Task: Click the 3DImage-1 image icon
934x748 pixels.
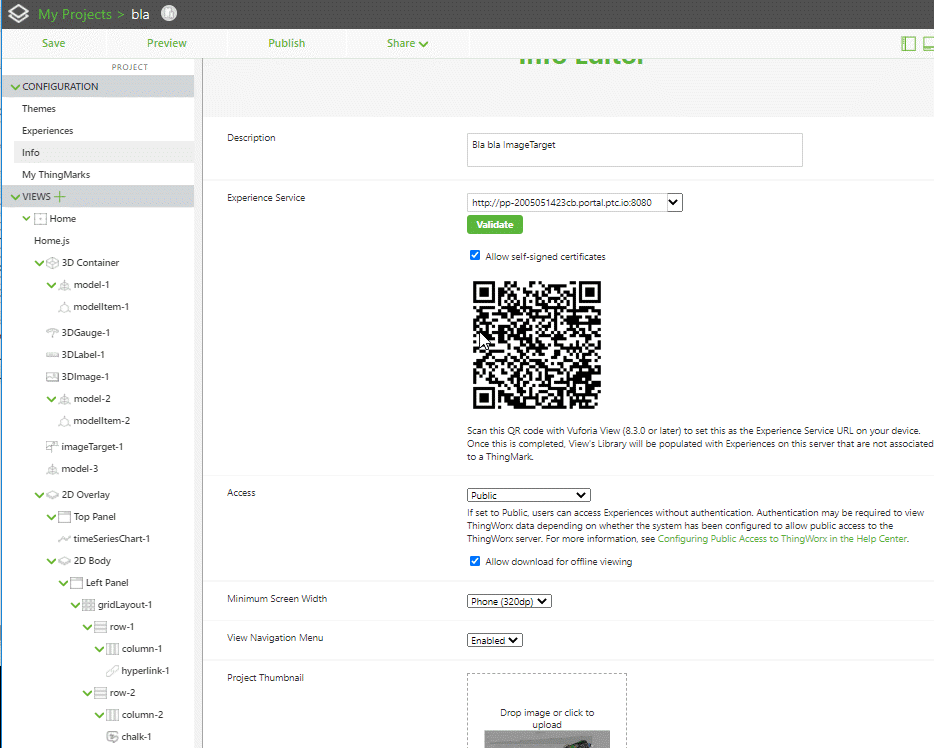Action: tap(52, 377)
